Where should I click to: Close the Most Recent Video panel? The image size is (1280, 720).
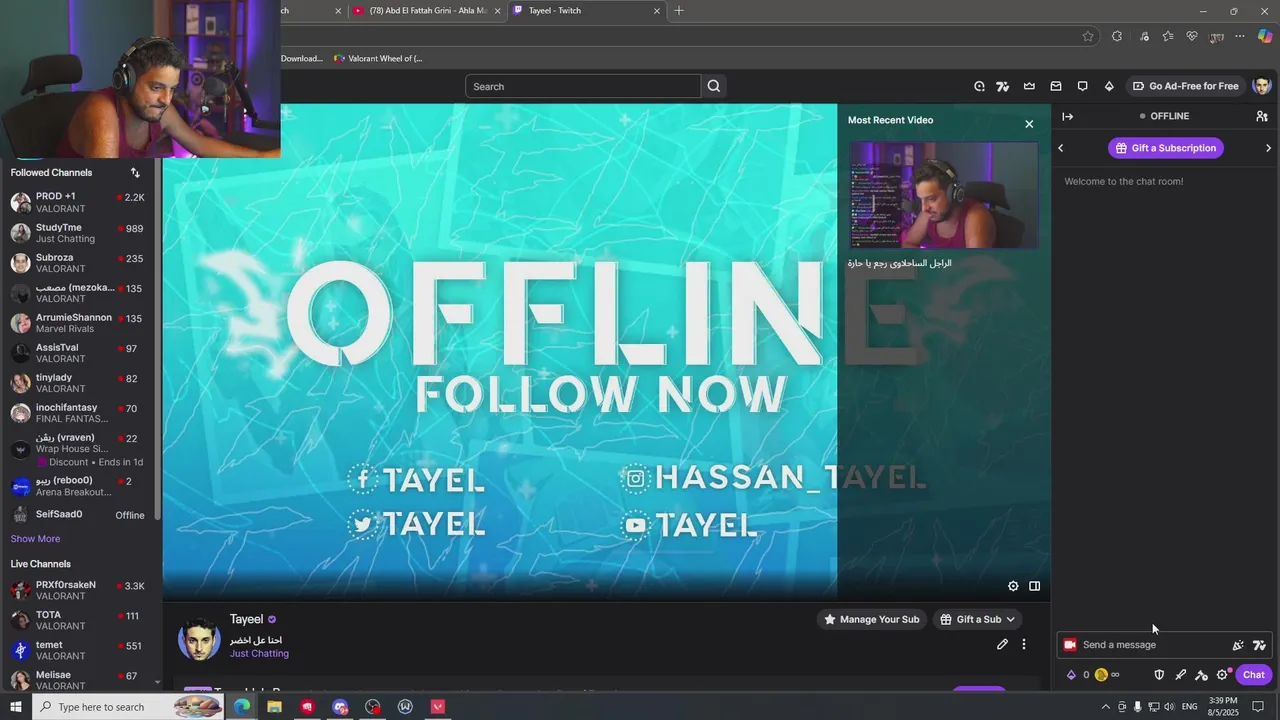point(1029,124)
